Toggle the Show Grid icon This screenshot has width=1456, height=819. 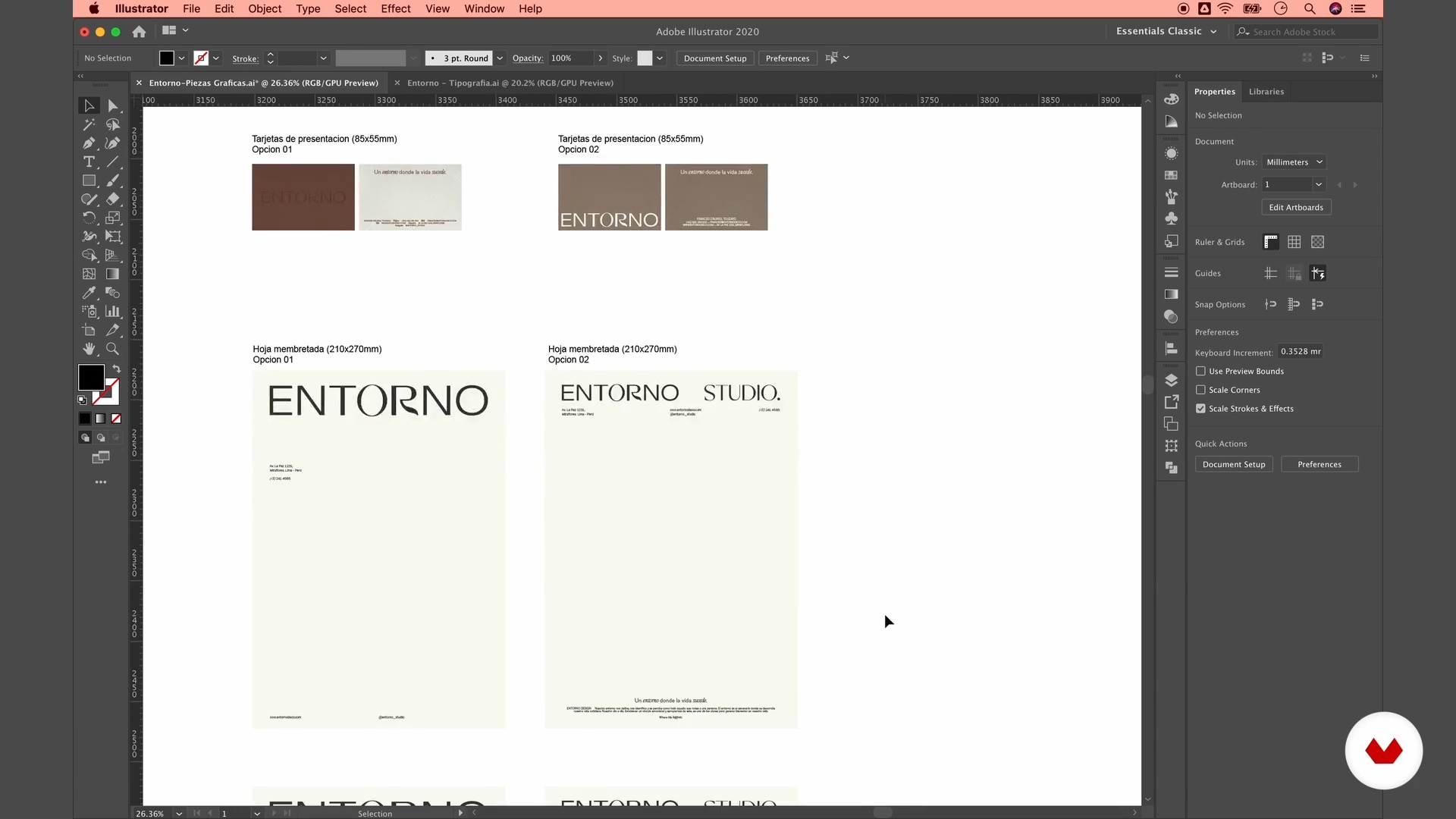[x=1294, y=242]
